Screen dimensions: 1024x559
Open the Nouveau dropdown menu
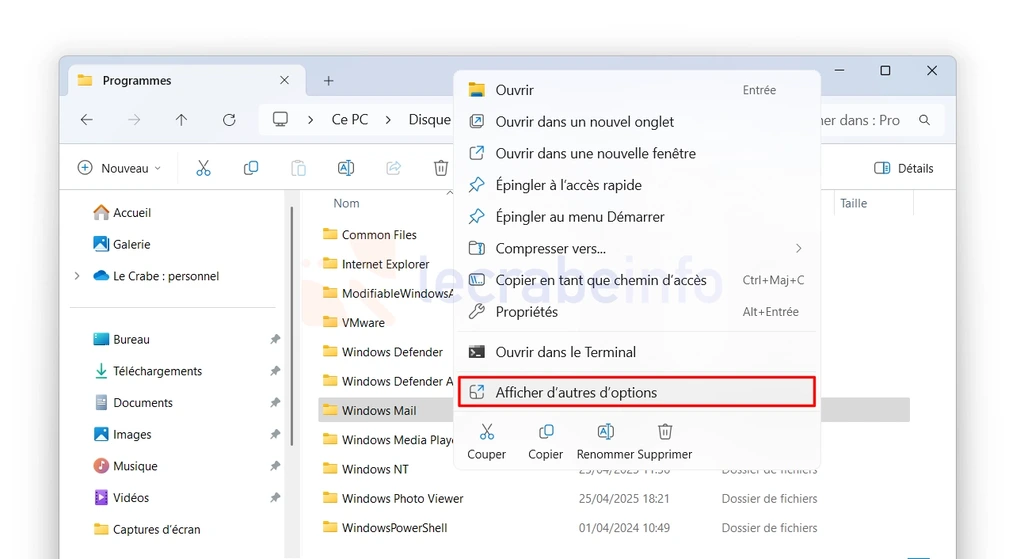119,168
